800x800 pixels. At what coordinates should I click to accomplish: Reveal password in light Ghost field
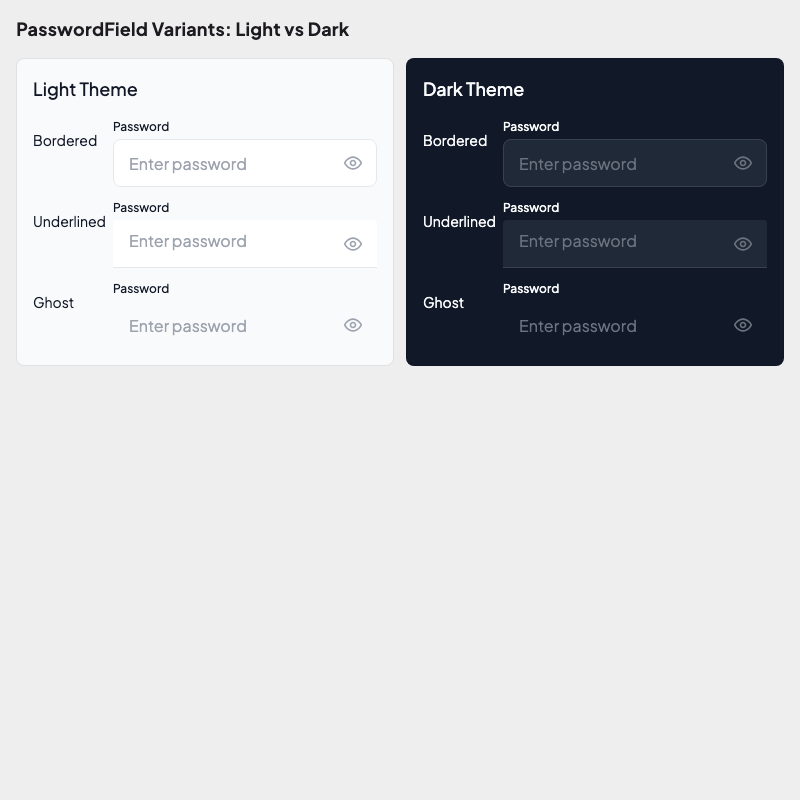pyautogui.click(x=353, y=325)
